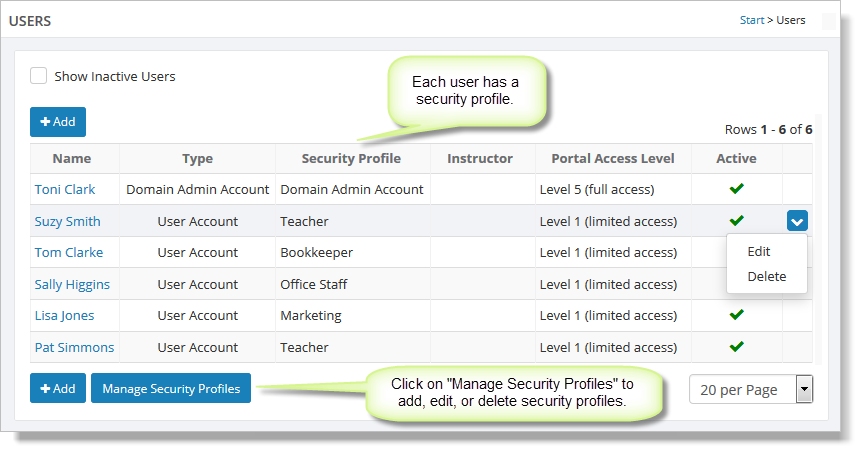This screenshot has height=457, width=866.
Task: Click Suzy Smith's active checkmark icon
Action: click(x=737, y=220)
